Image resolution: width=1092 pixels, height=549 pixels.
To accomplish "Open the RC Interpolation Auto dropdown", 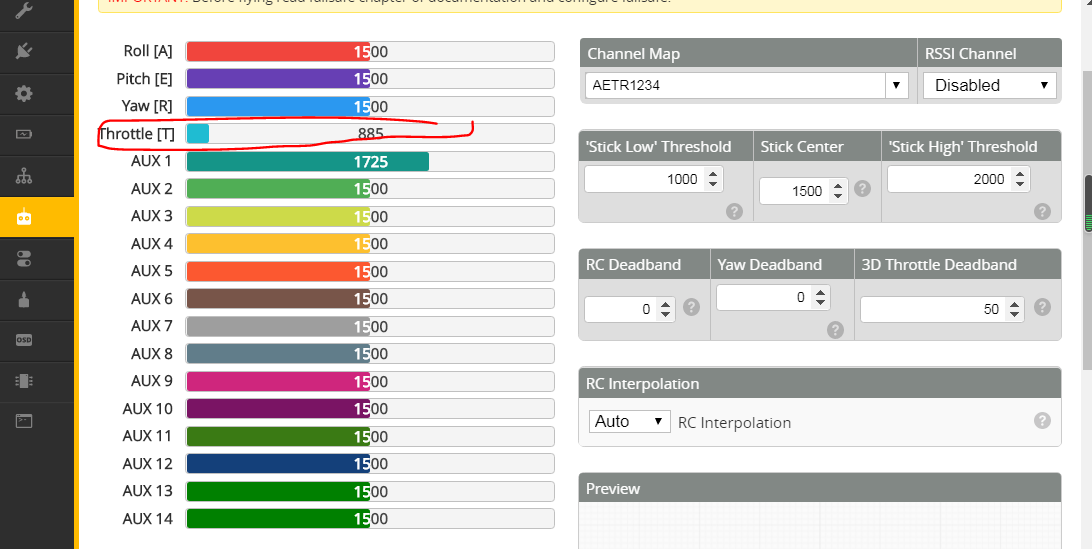I will click(630, 422).
